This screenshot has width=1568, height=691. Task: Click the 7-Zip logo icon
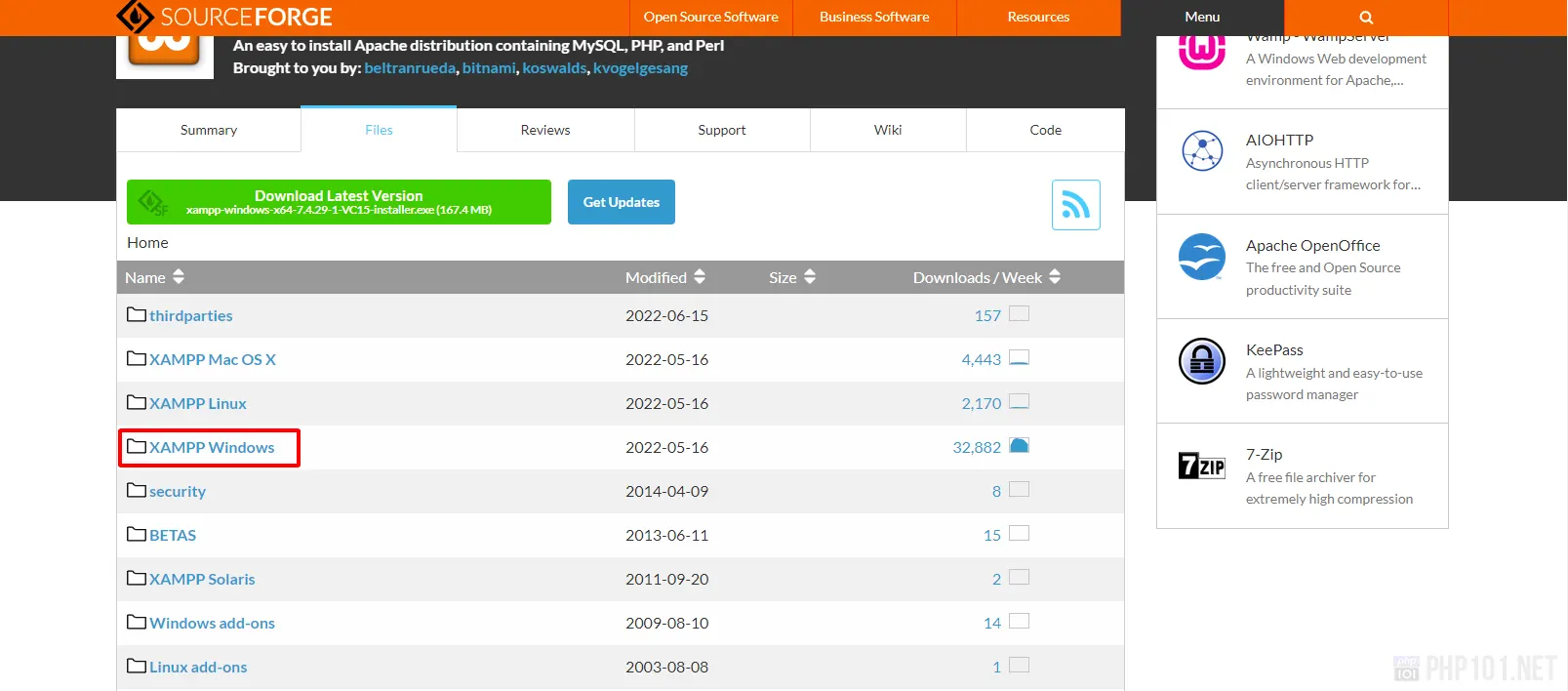click(1201, 466)
